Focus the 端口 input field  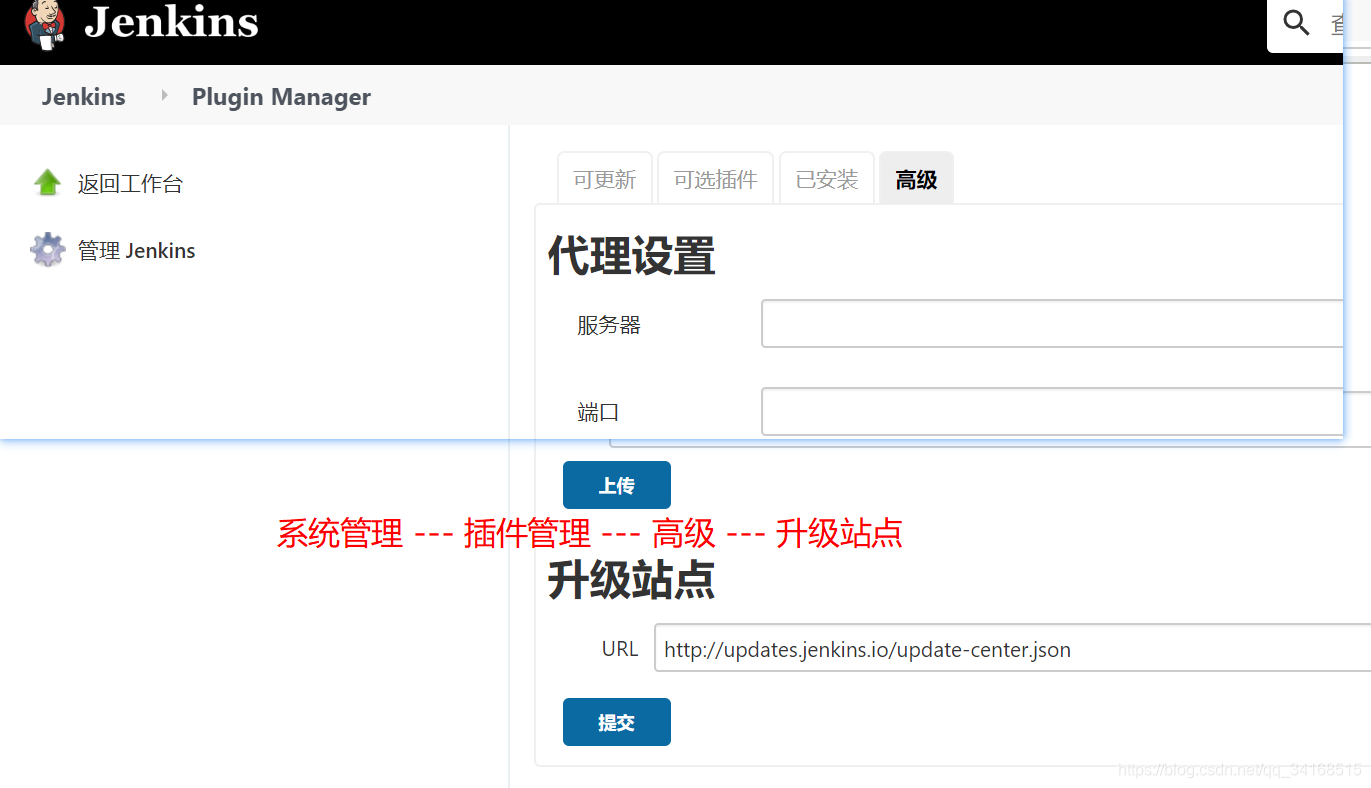pyautogui.click(x=1052, y=412)
